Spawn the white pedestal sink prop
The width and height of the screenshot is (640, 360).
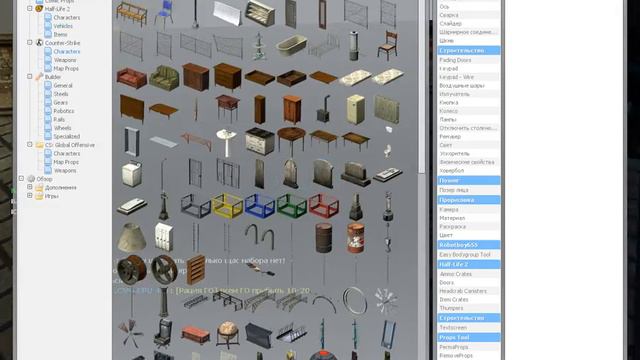click(226, 142)
